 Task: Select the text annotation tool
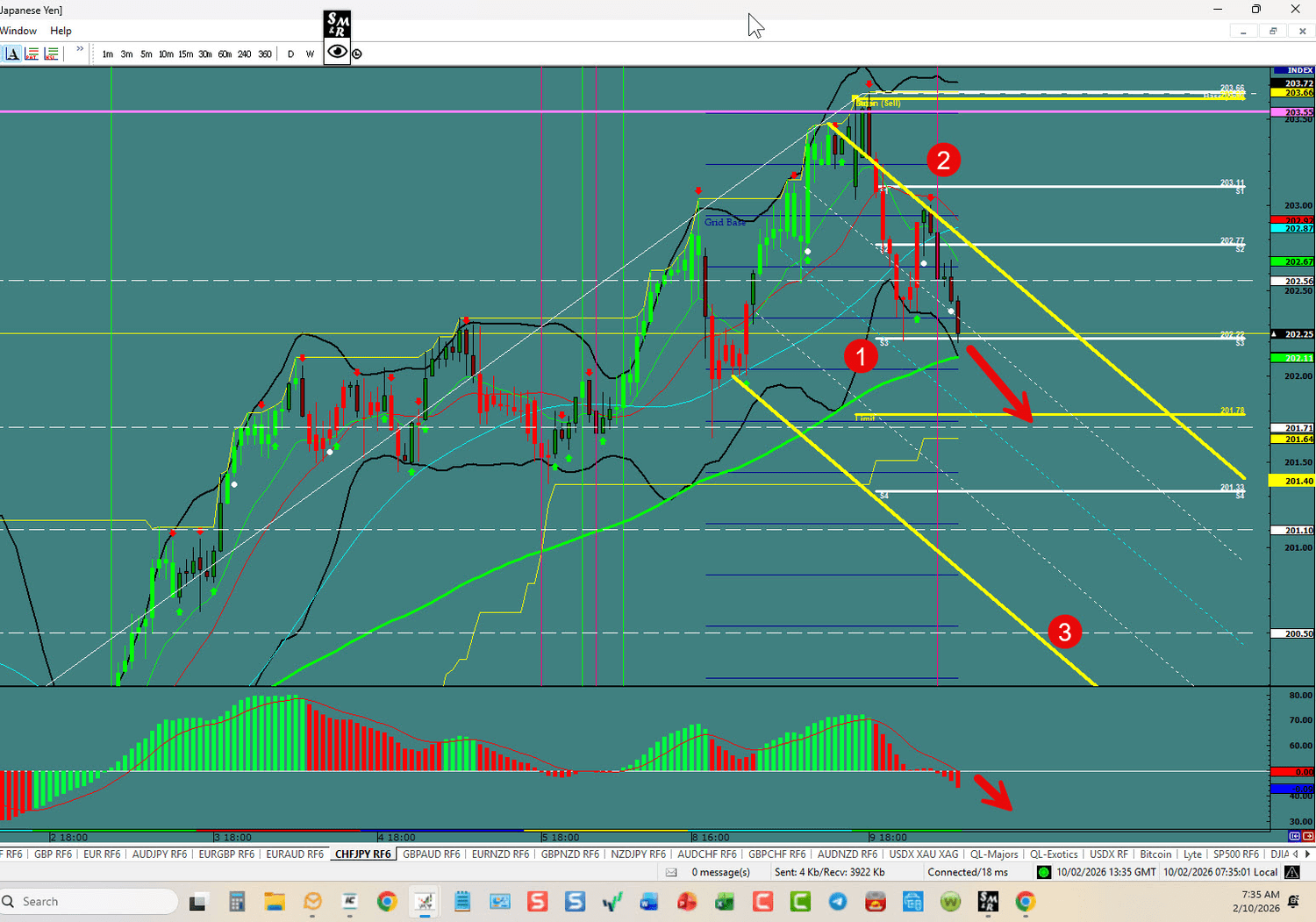click(12, 54)
